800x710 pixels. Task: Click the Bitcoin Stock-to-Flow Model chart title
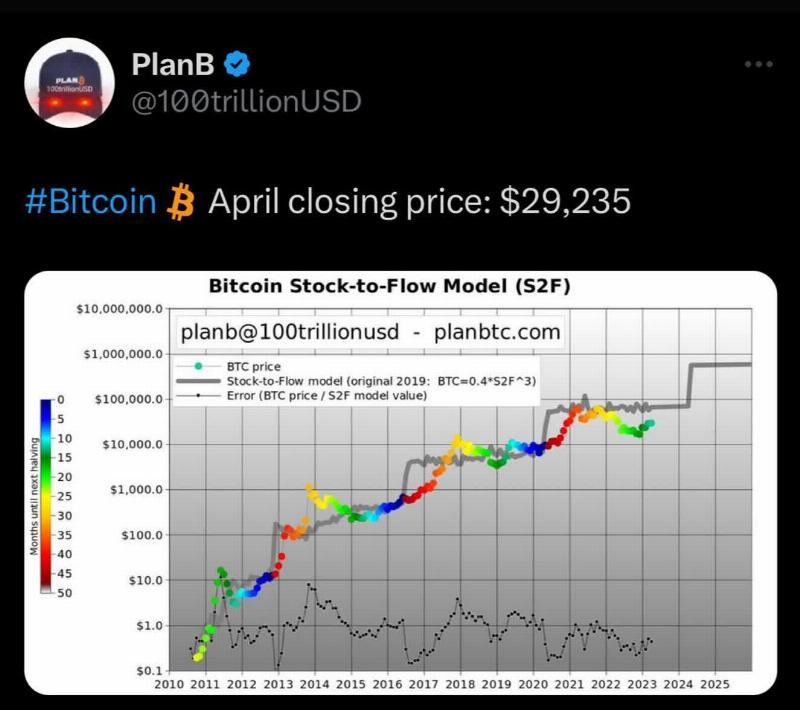(389, 286)
